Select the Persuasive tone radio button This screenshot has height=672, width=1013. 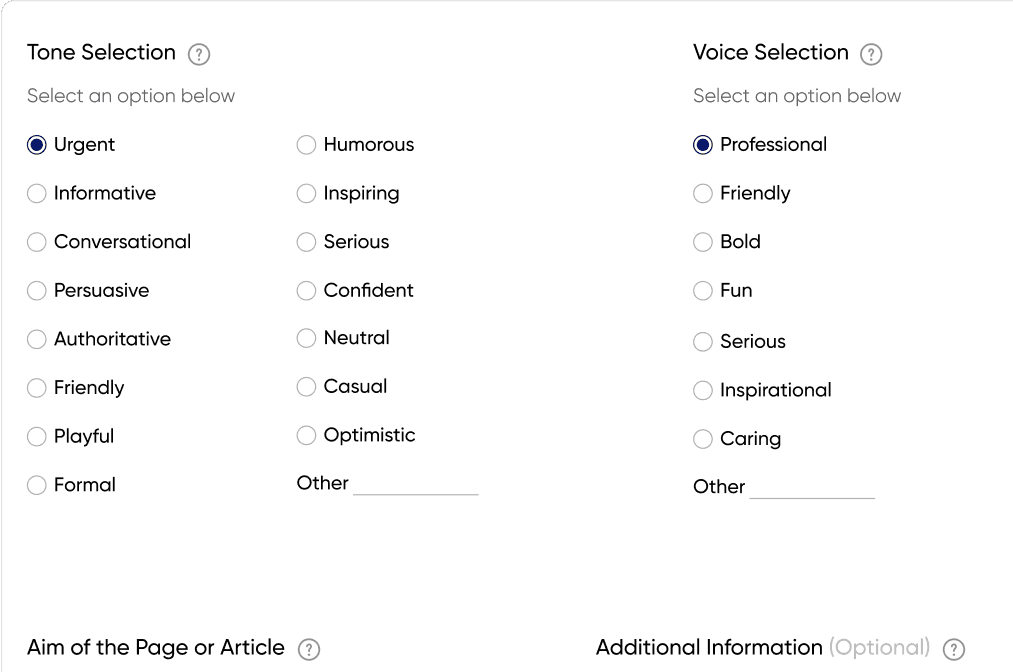pos(37,291)
